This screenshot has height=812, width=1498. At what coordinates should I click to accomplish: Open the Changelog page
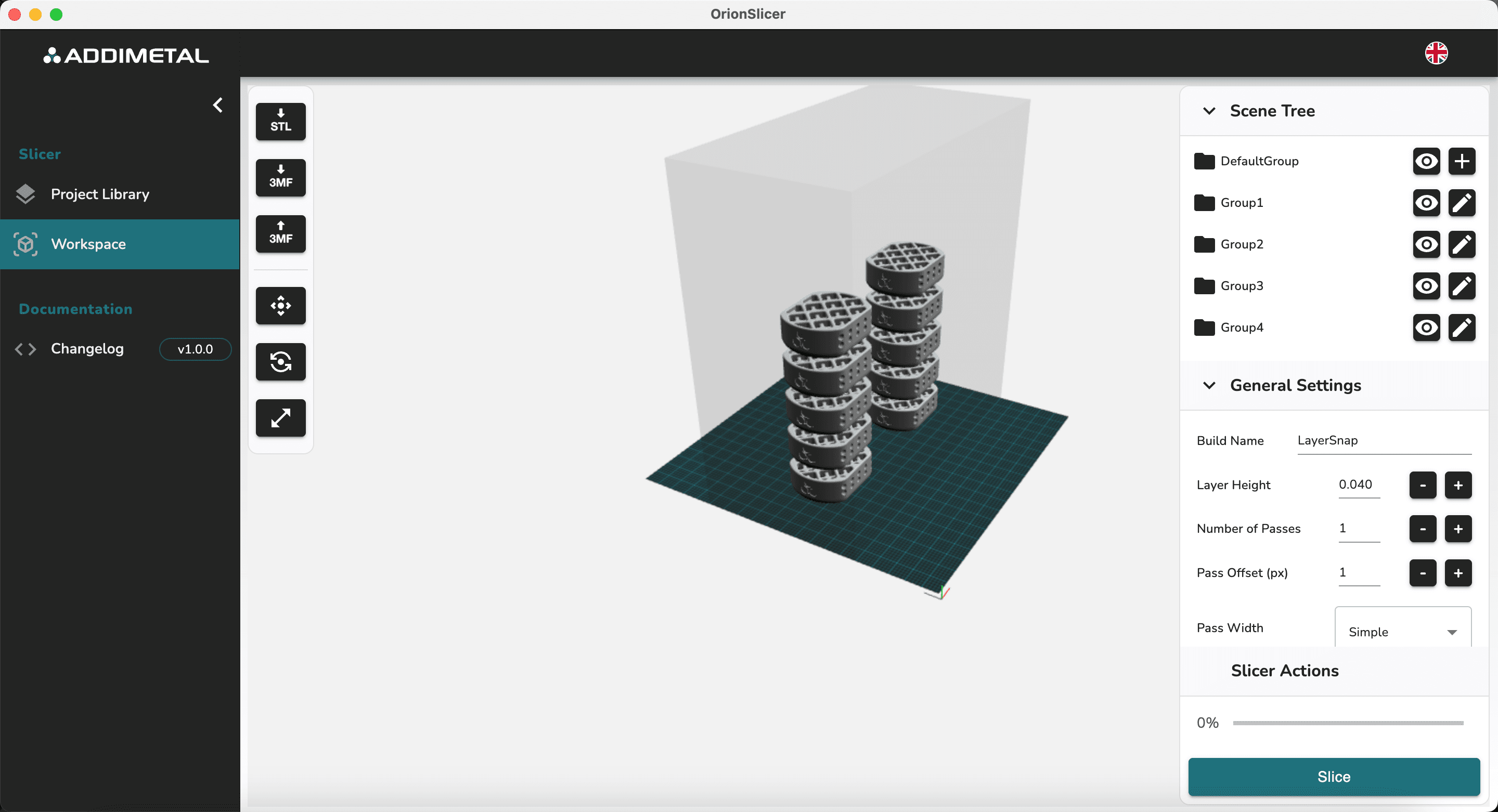(x=87, y=349)
